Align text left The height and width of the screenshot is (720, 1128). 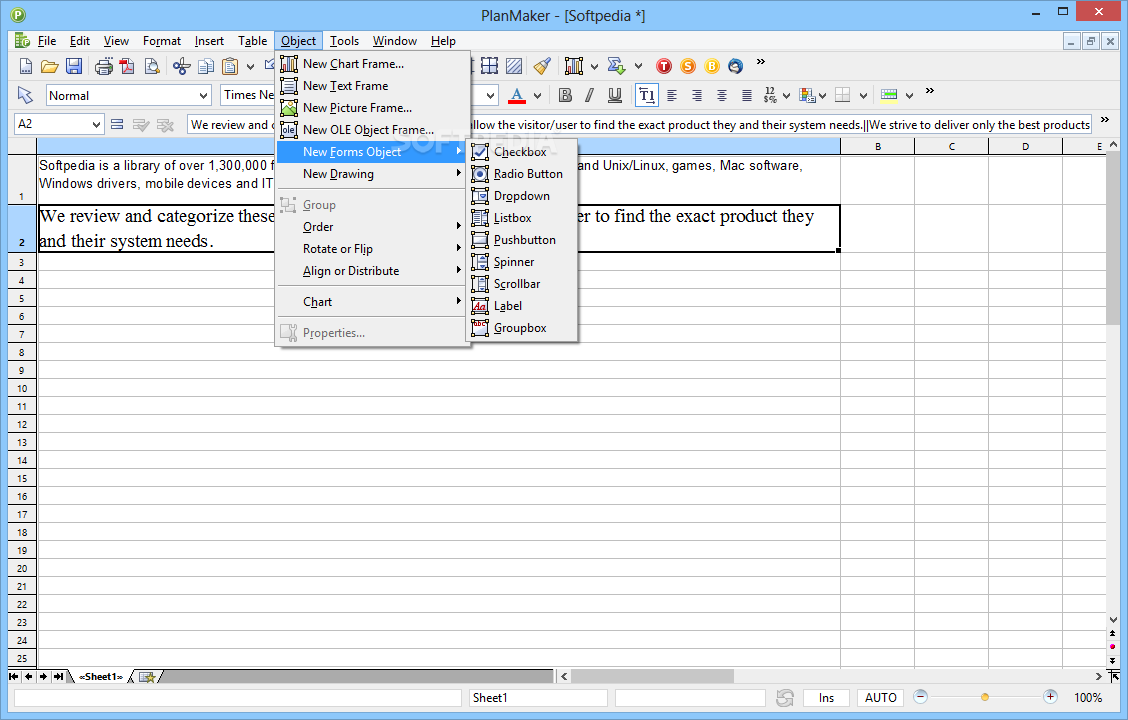[672, 95]
